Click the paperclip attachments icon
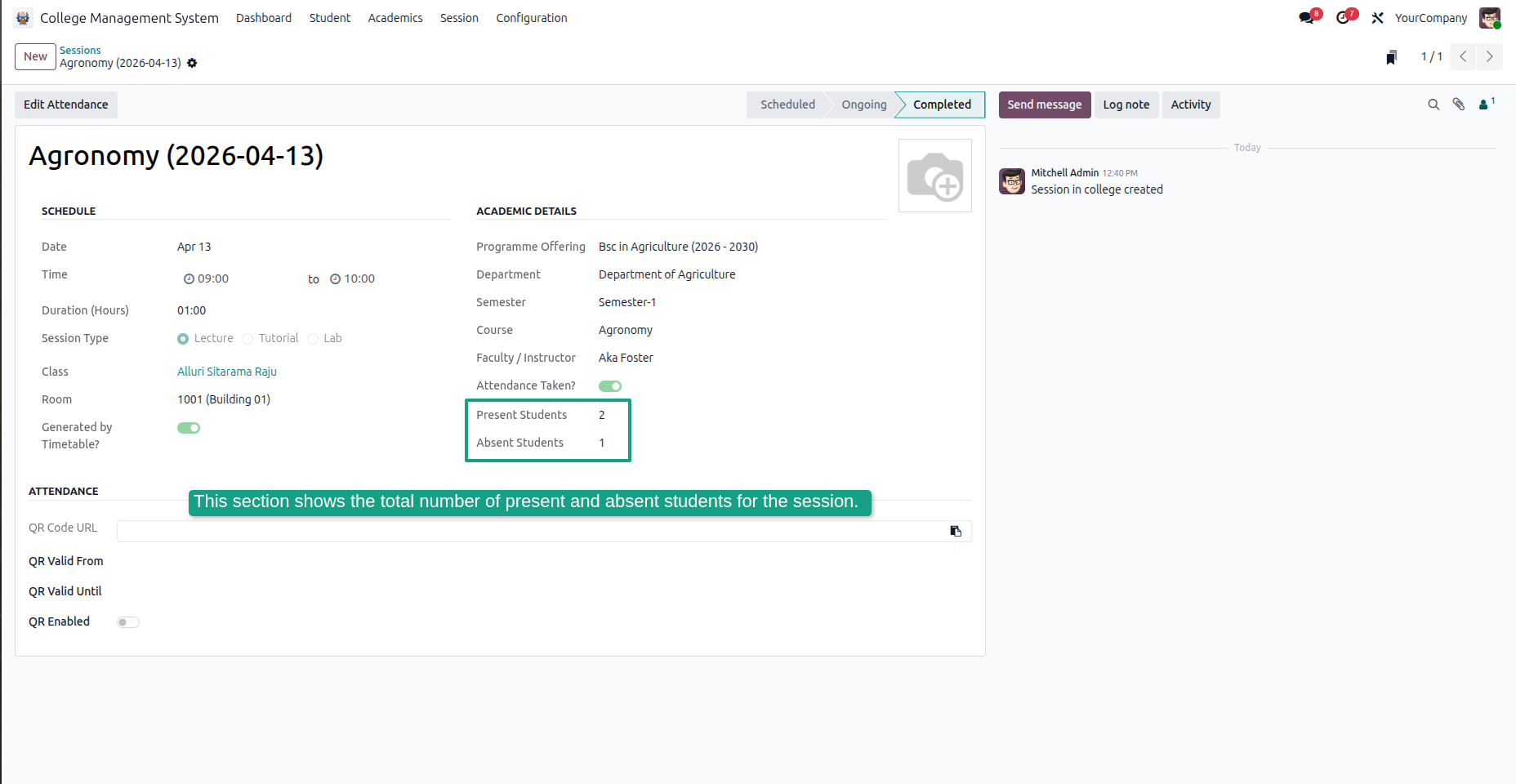This screenshot has height=784, width=1516. tap(1458, 105)
